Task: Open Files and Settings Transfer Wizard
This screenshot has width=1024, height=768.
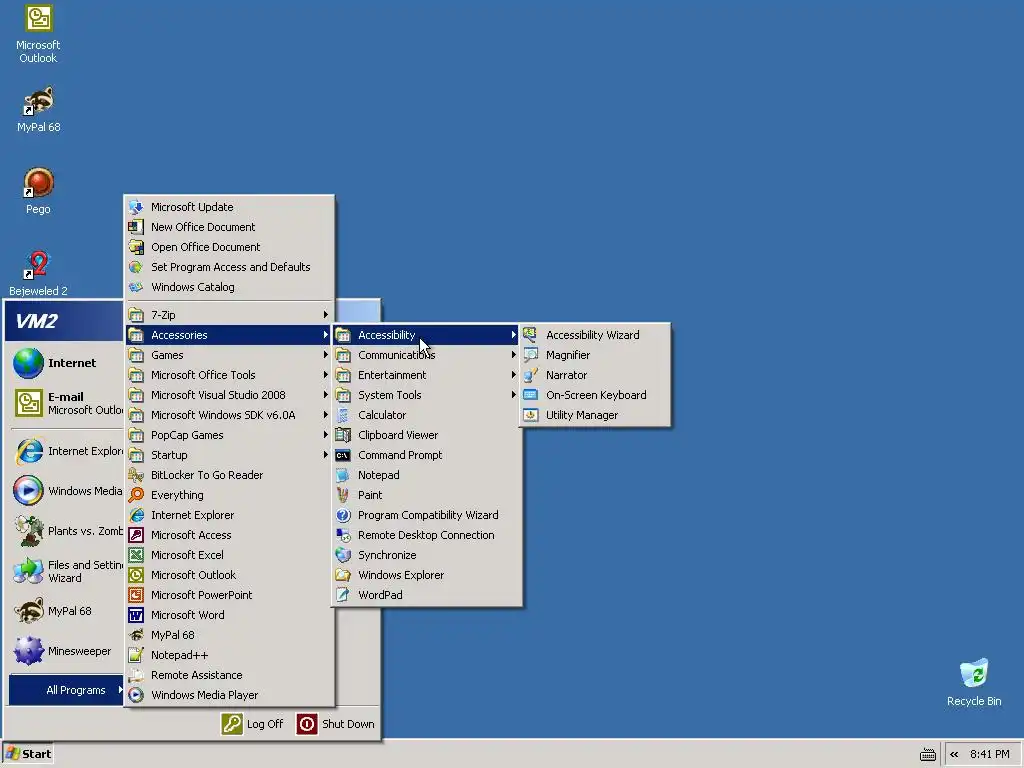Action: click(67, 571)
